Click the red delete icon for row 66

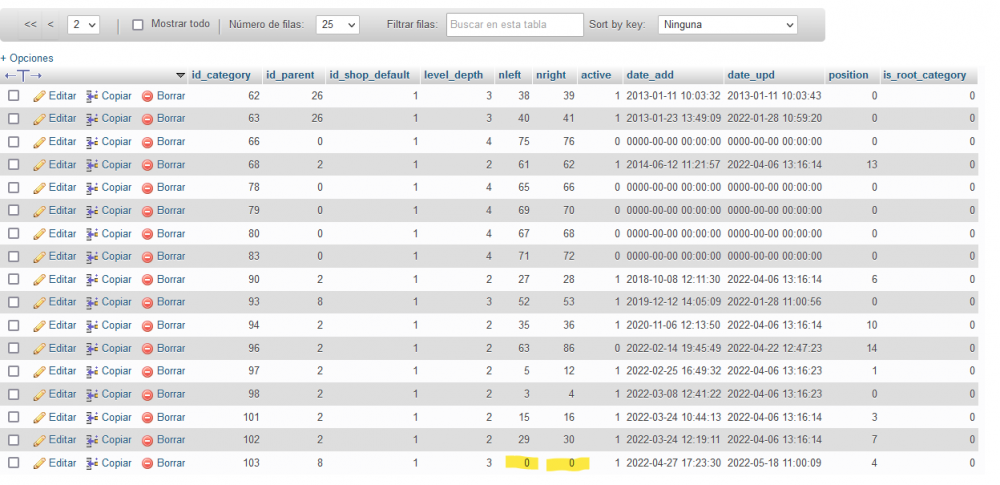[147, 142]
